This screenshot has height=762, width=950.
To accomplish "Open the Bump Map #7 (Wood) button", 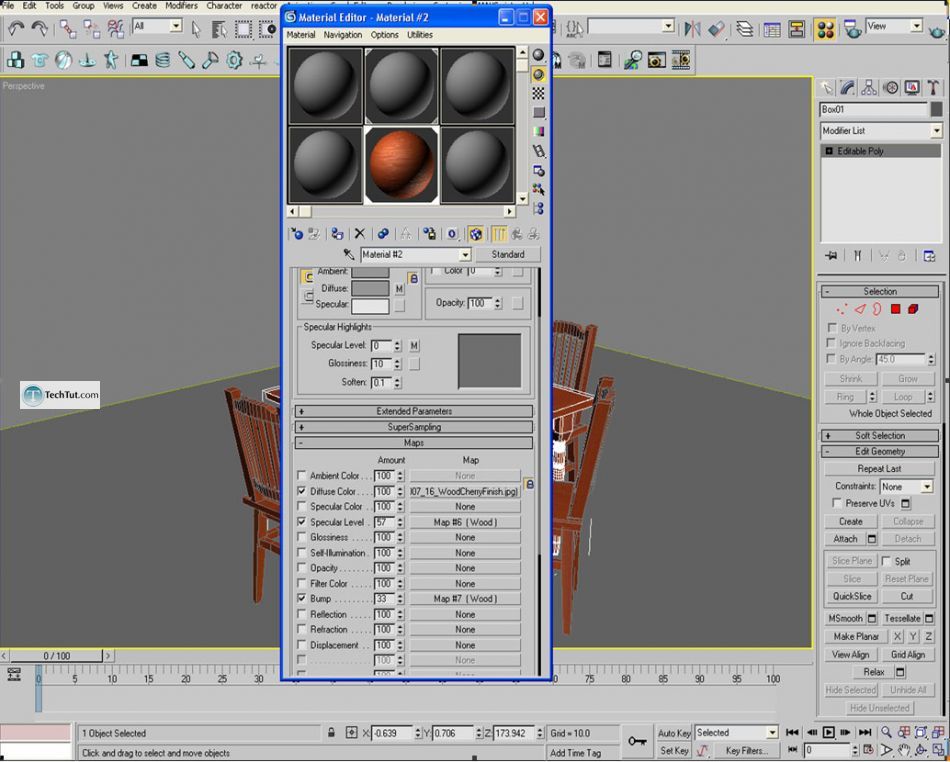I will (465, 598).
